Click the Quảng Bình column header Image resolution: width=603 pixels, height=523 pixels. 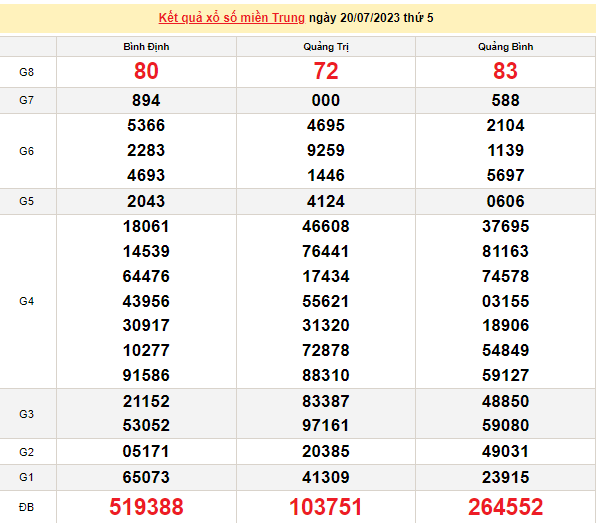[506, 47]
